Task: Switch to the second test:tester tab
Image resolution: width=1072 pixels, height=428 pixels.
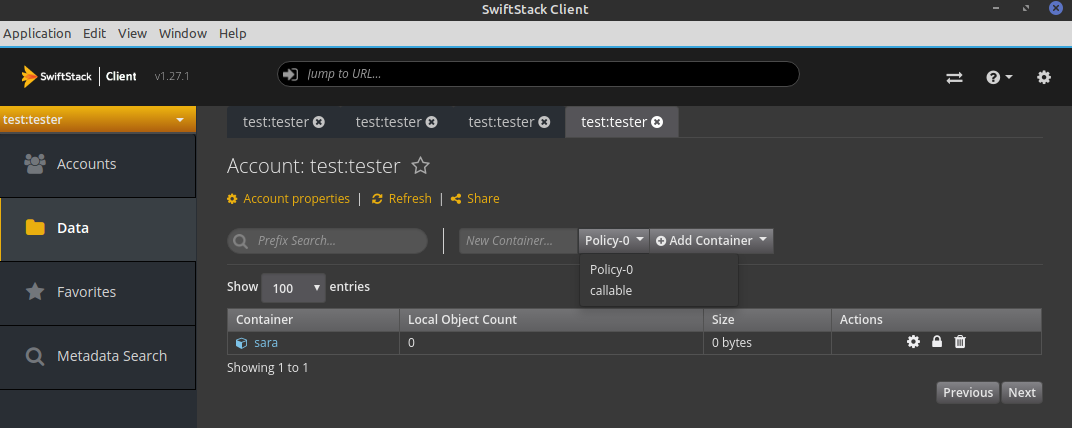Action: (x=389, y=122)
